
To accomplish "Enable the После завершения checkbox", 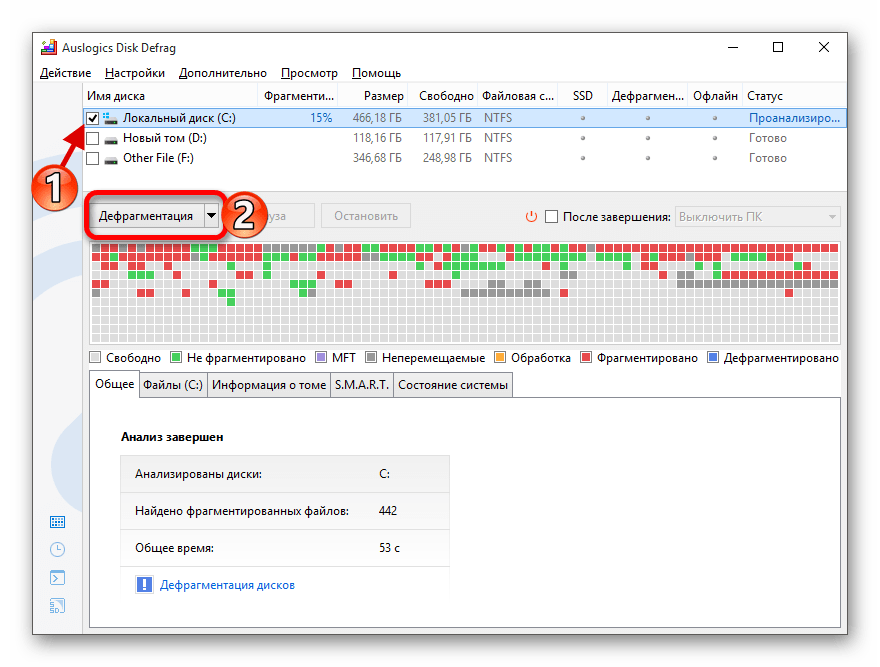I will [x=552, y=216].
